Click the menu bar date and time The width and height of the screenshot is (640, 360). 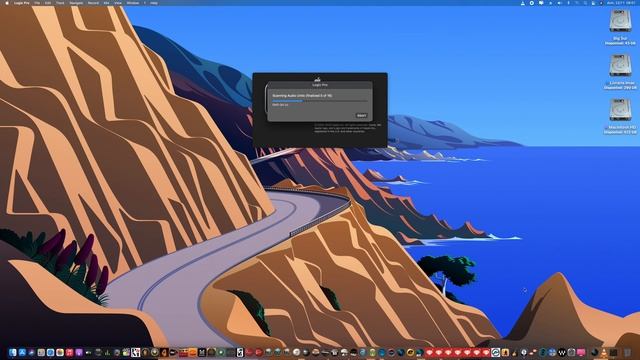620,3
